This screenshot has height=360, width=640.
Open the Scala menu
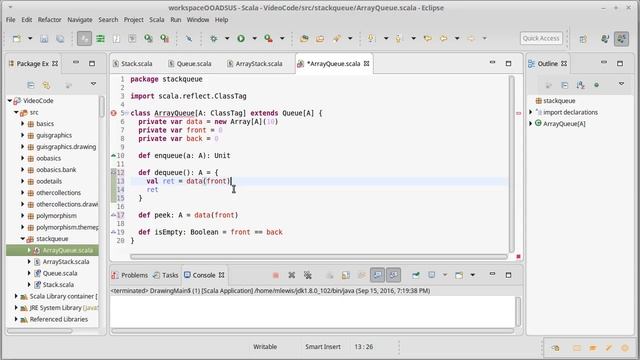coord(157,20)
